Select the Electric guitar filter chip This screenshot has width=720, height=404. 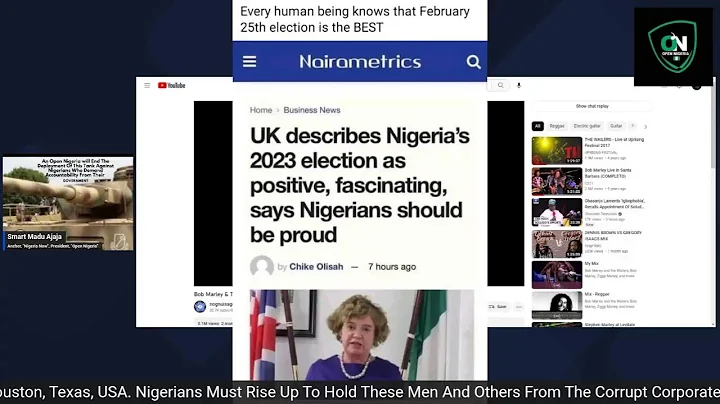click(587, 126)
